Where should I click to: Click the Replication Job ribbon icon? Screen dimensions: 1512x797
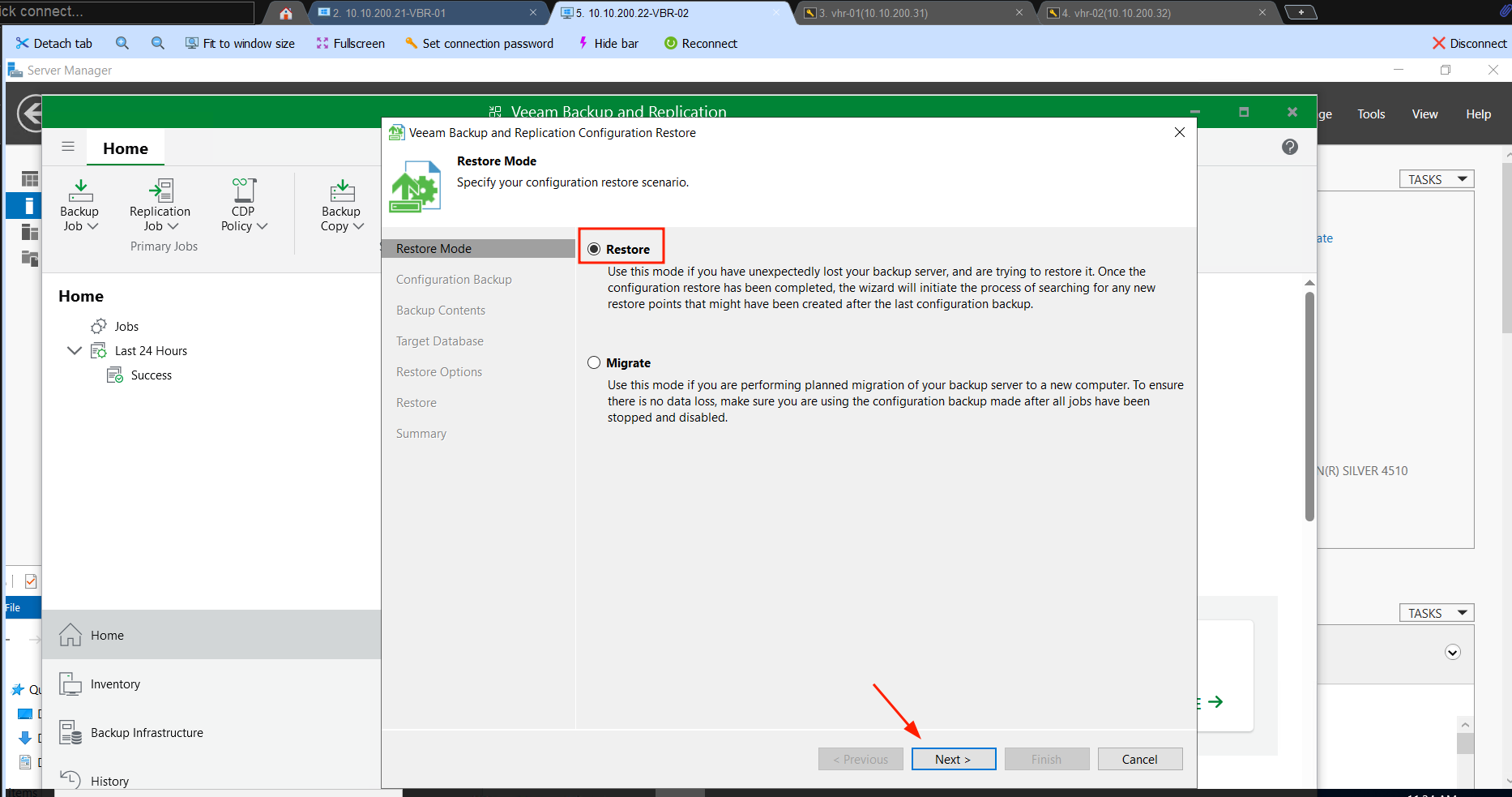[x=160, y=205]
